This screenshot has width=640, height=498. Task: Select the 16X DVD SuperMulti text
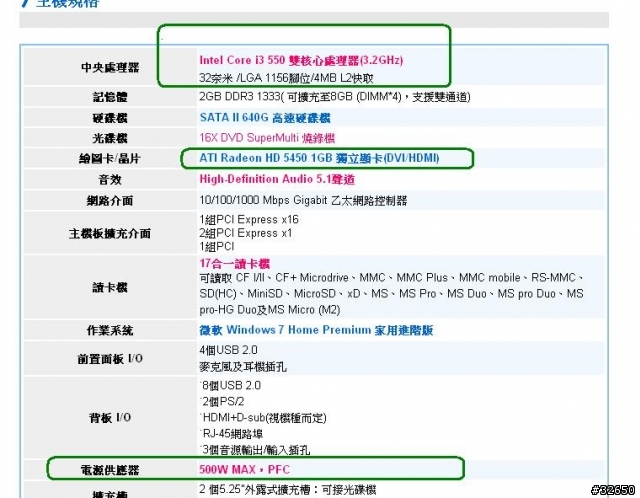(267, 138)
